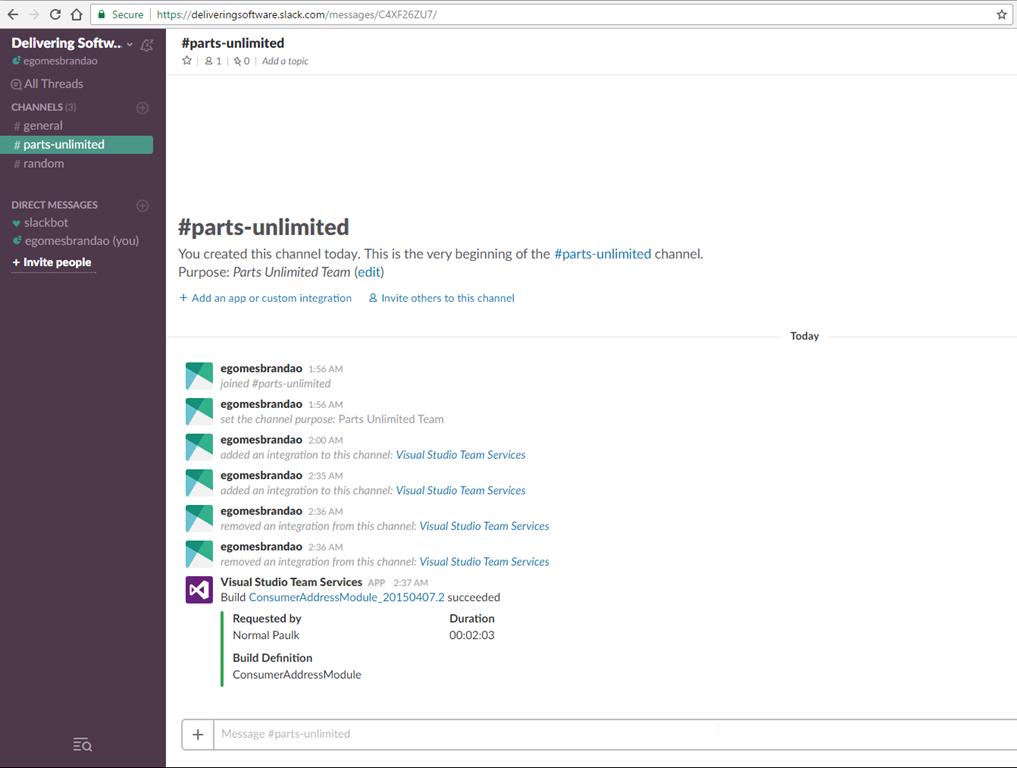Open the browser home page icon

pyautogui.click(x=77, y=14)
